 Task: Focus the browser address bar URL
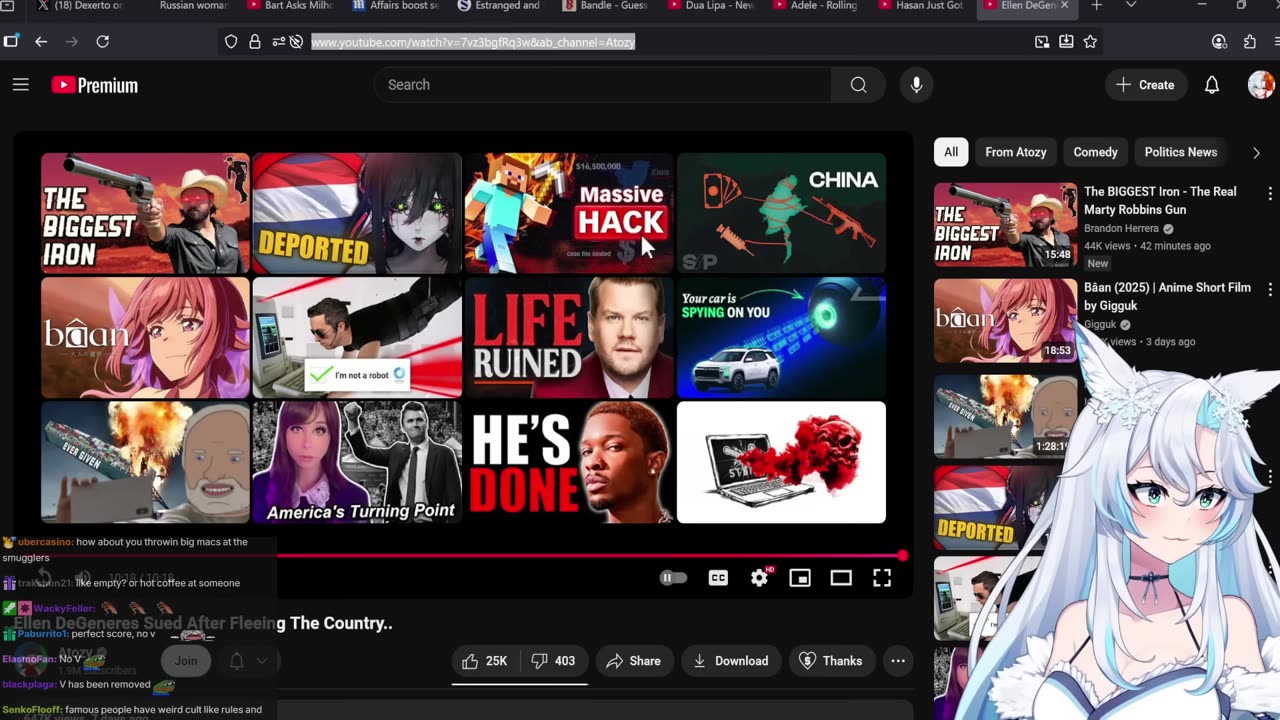point(473,42)
